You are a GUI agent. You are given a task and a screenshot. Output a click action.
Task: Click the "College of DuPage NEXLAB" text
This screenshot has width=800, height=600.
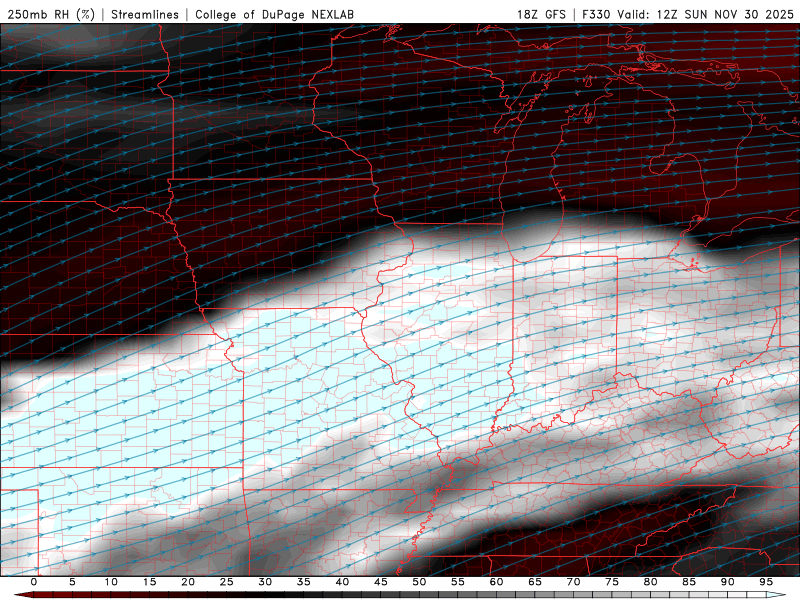(274, 14)
